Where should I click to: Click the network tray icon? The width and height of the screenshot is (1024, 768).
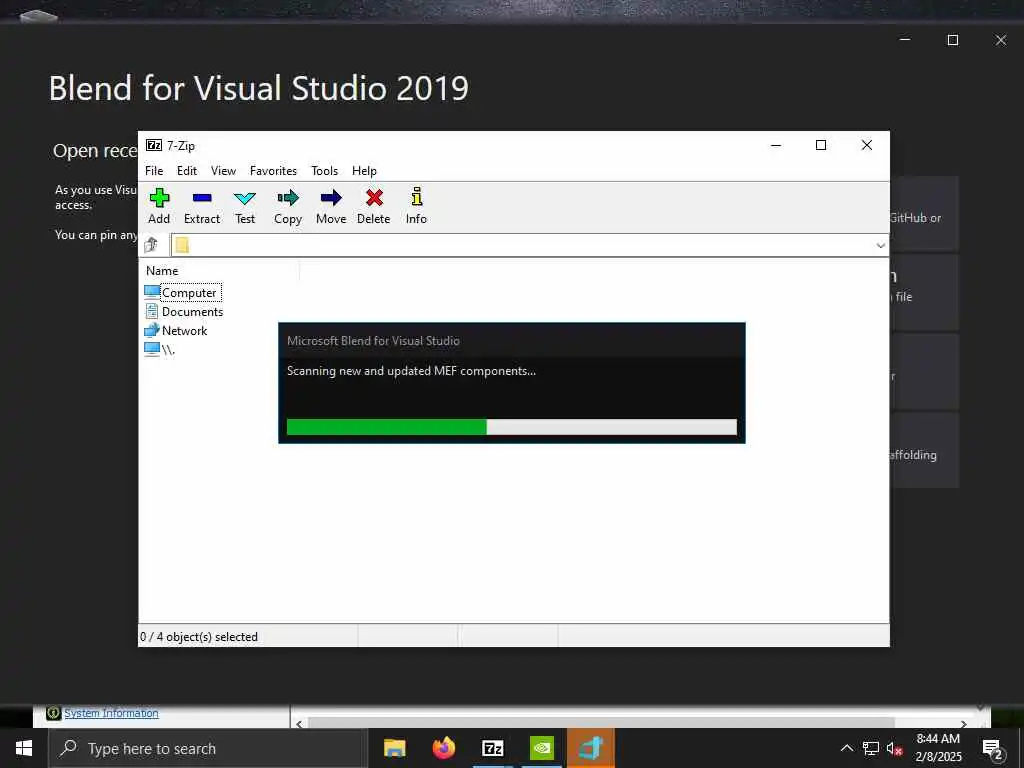(871, 748)
